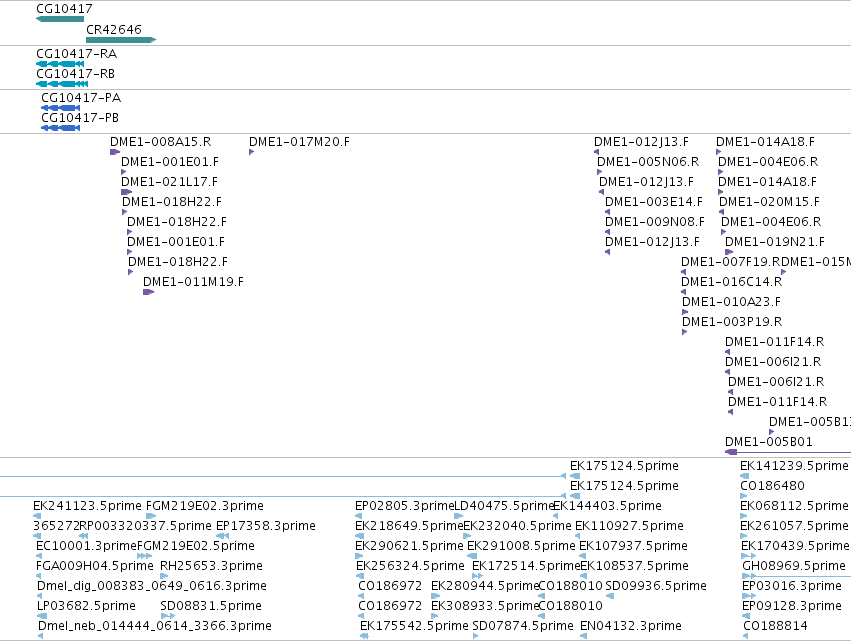Click the EK068112.5prime label
The image size is (851, 641).
click(x=794, y=506)
